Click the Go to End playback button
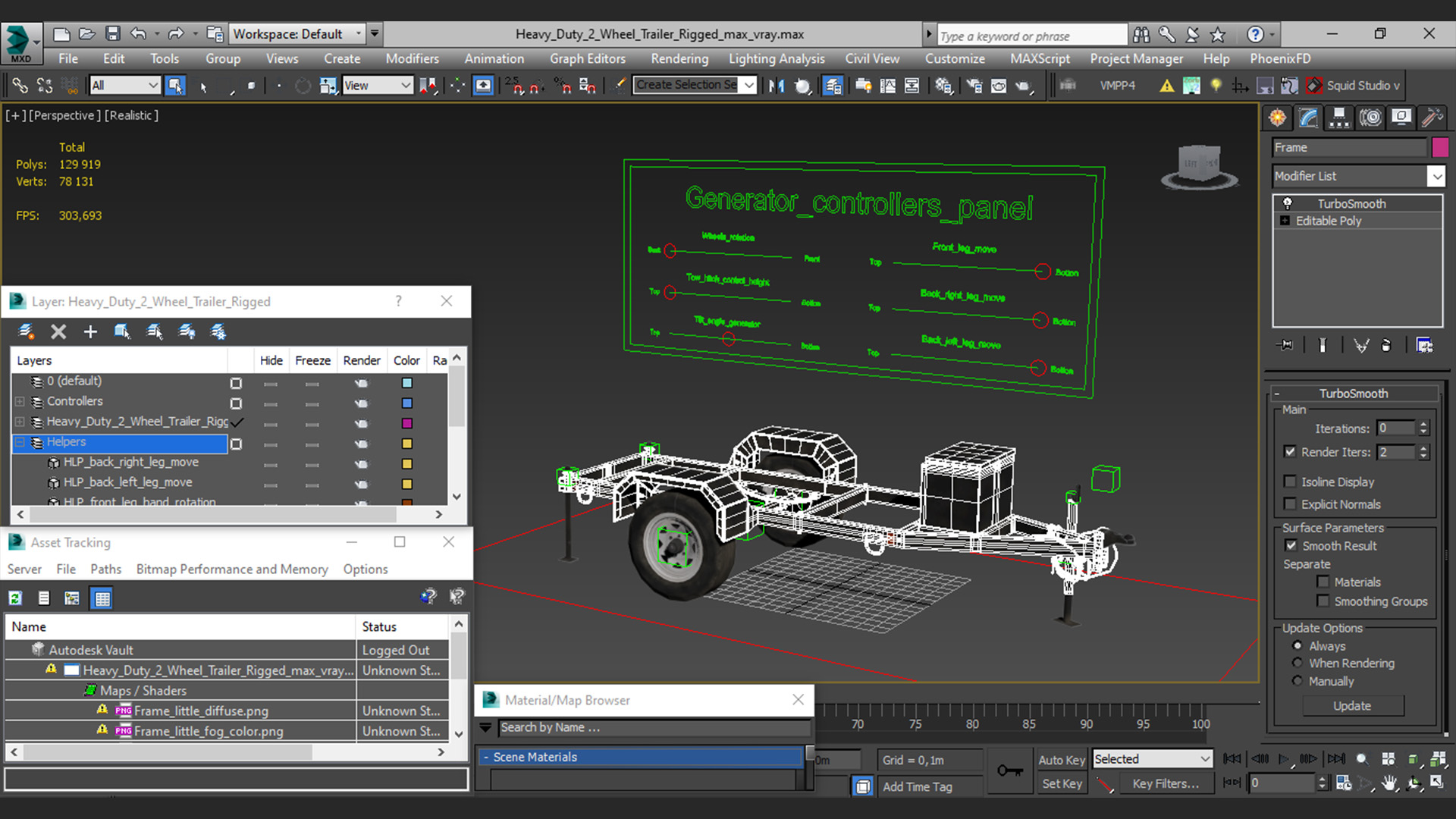 (x=1336, y=758)
